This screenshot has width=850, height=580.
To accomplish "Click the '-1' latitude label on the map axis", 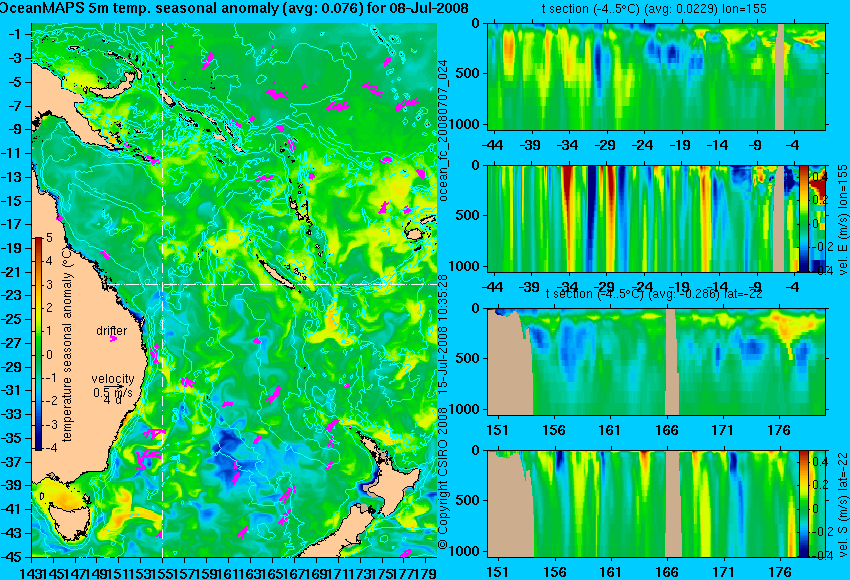I will click(x=14, y=34).
